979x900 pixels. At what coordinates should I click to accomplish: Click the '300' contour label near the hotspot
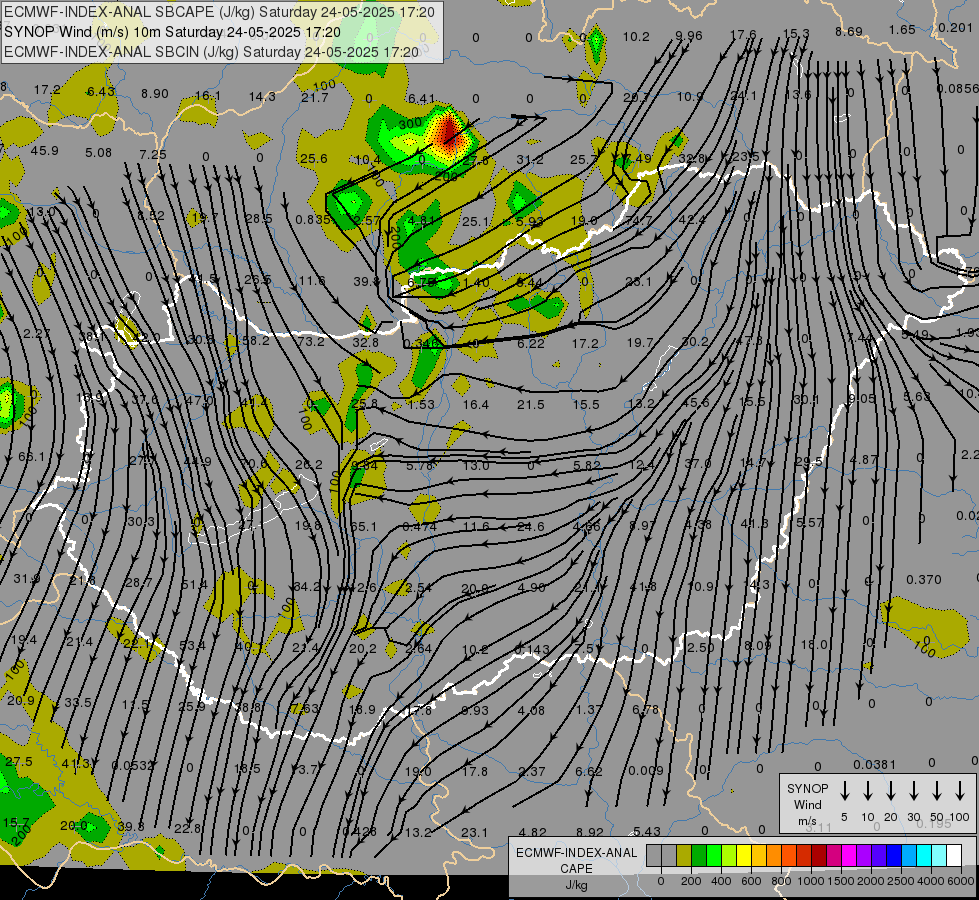click(410, 124)
